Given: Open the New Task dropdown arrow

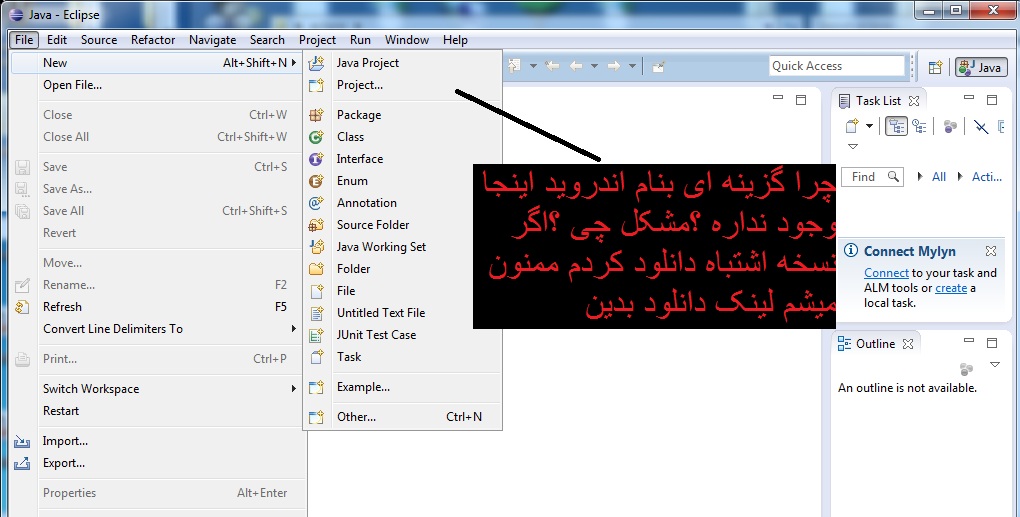Looking at the screenshot, I should point(870,126).
